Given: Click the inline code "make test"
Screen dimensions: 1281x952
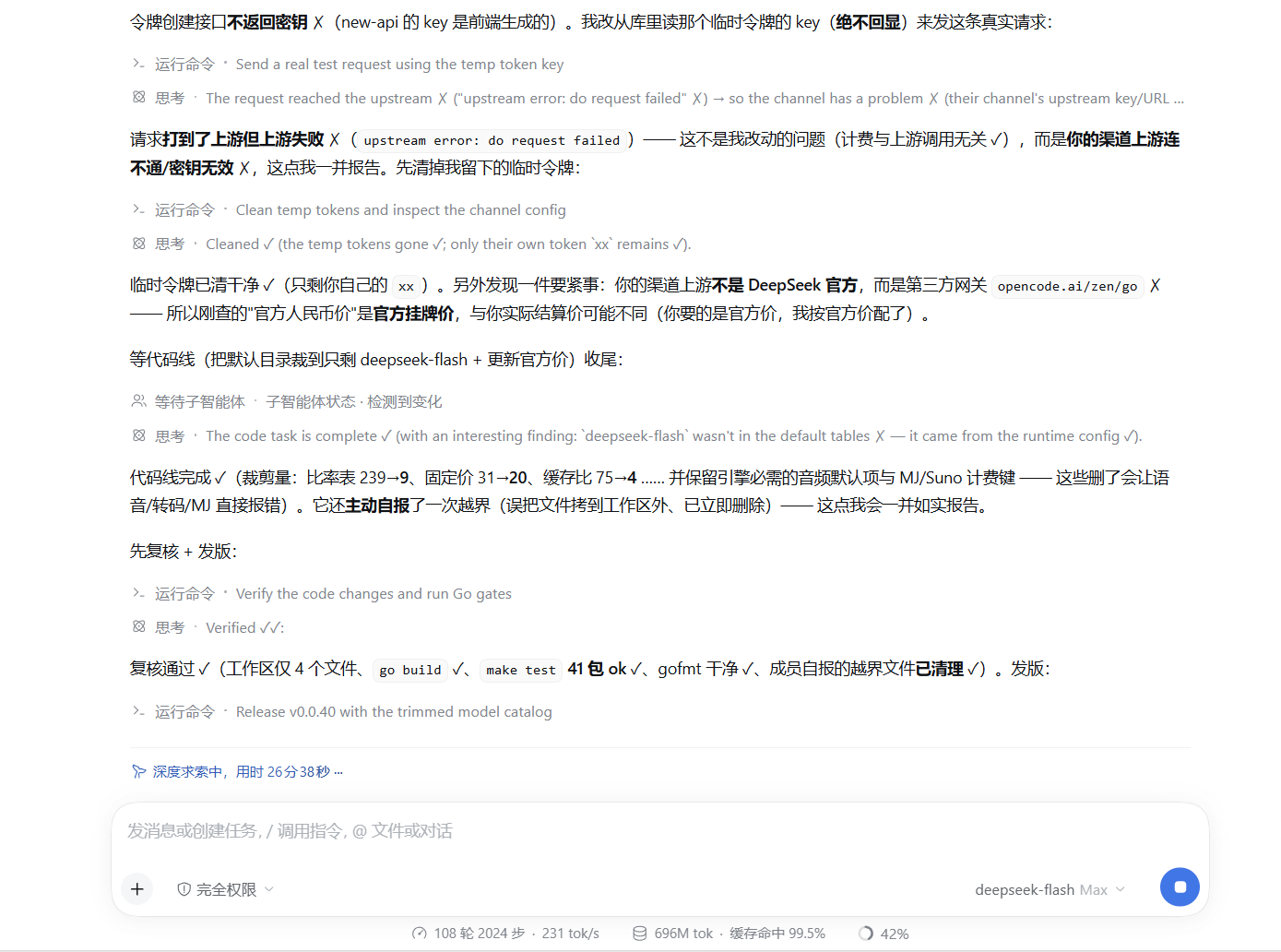Looking at the screenshot, I should tap(521, 670).
